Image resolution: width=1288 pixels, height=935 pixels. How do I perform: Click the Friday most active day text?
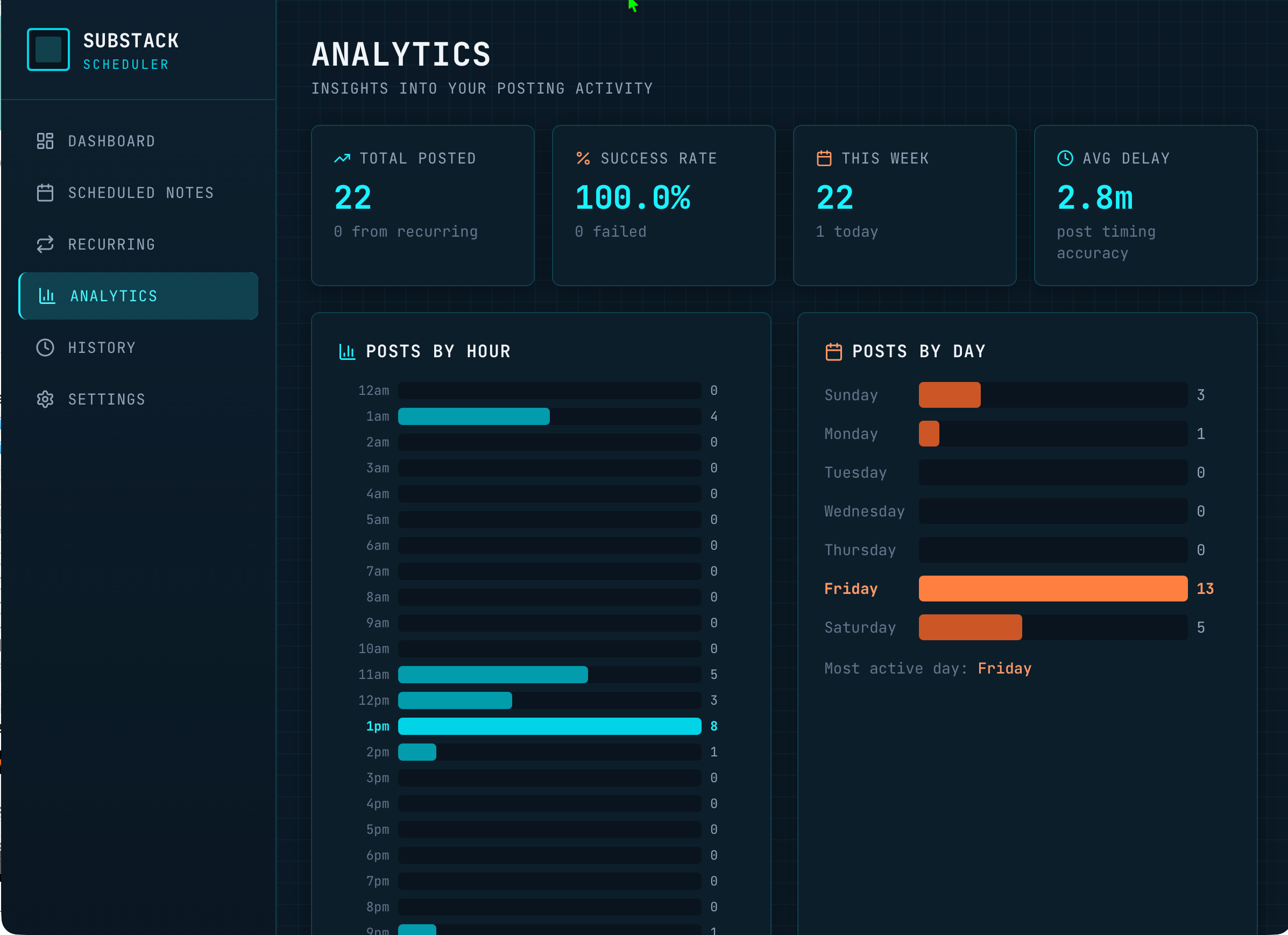pos(1004,668)
